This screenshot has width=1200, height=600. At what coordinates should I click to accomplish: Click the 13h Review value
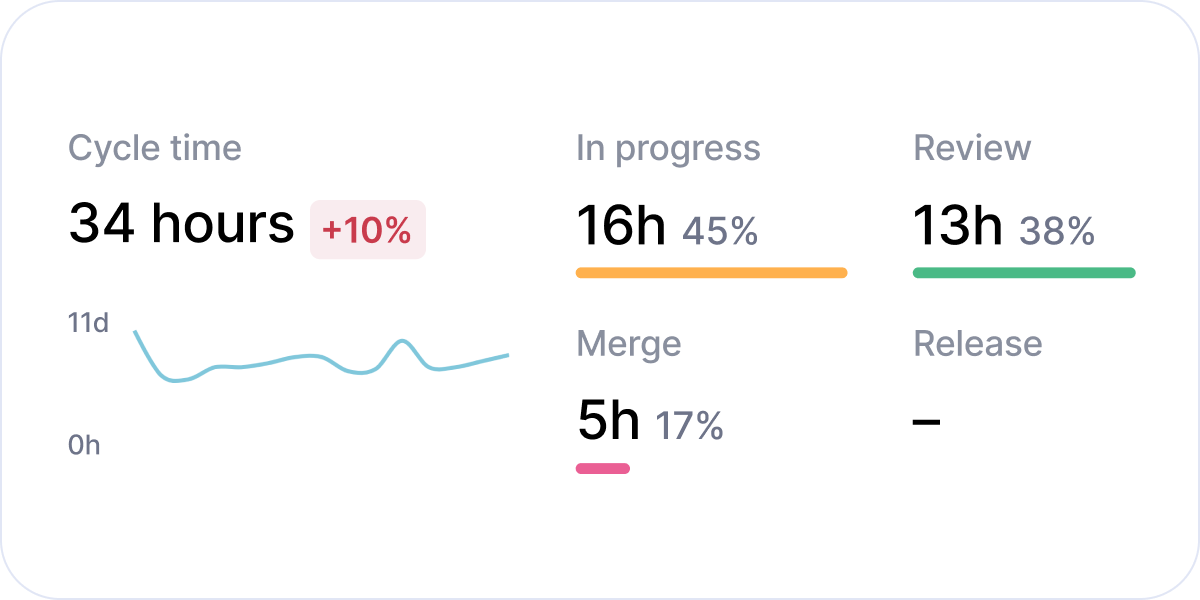pos(957,227)
